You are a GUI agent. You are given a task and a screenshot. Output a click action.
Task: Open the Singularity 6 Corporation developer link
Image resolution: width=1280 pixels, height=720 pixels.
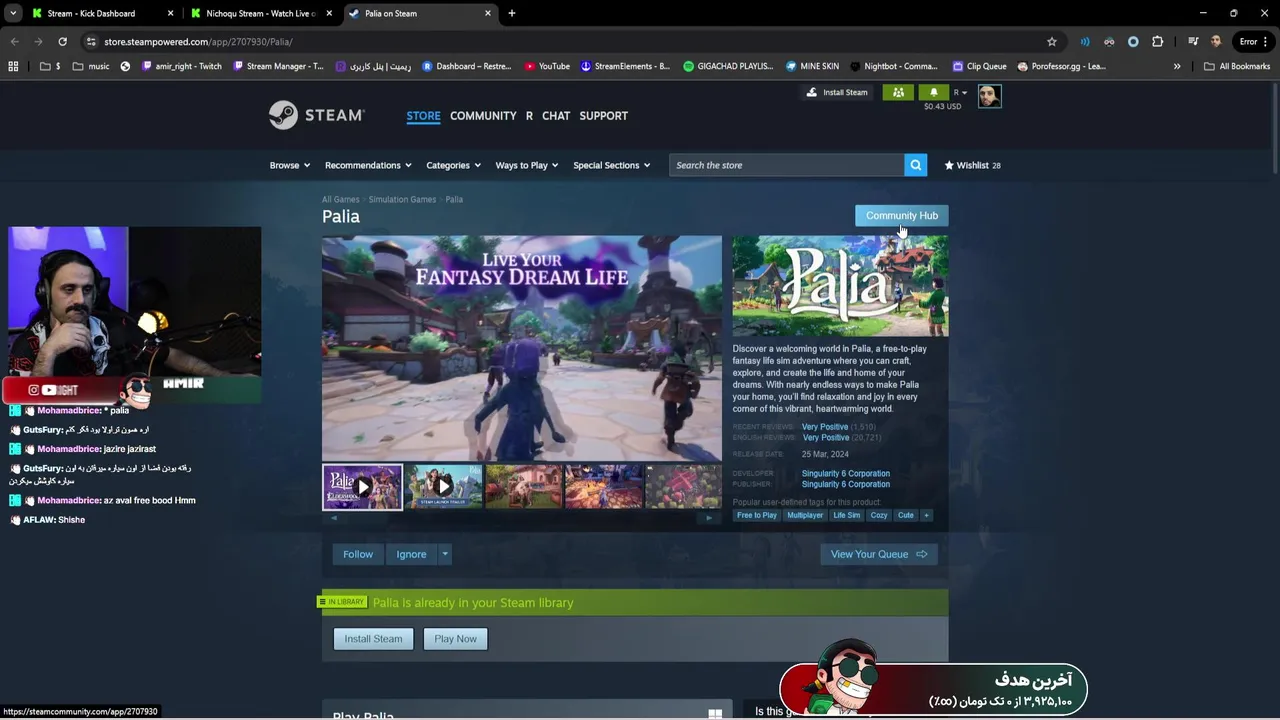coord(845,474)
